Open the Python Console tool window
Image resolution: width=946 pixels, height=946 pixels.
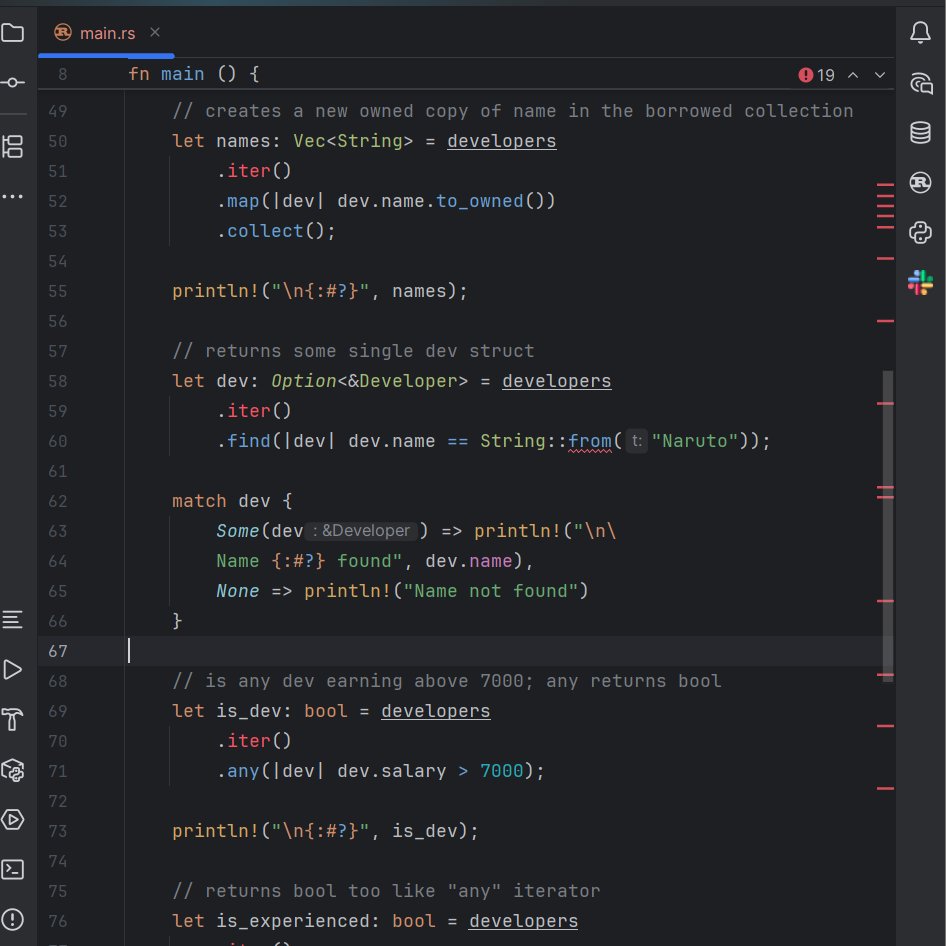[x=920, y=232]
